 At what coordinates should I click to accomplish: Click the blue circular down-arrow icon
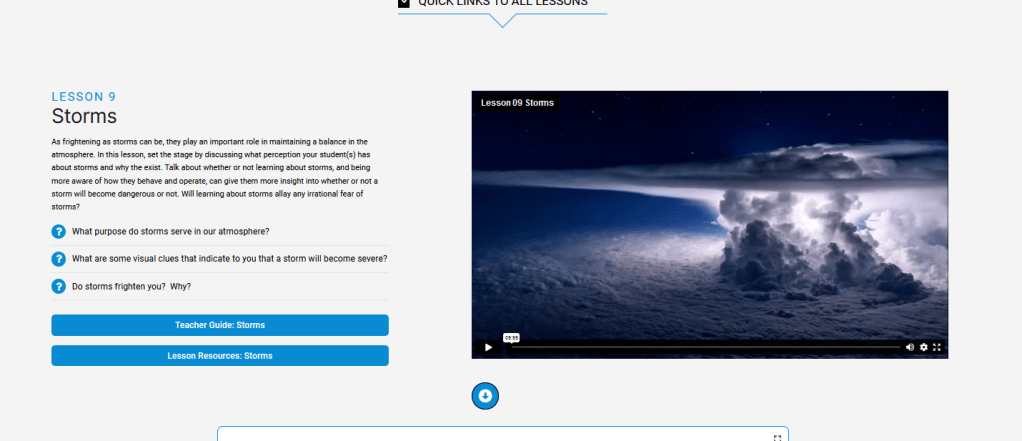coord(485,396)
